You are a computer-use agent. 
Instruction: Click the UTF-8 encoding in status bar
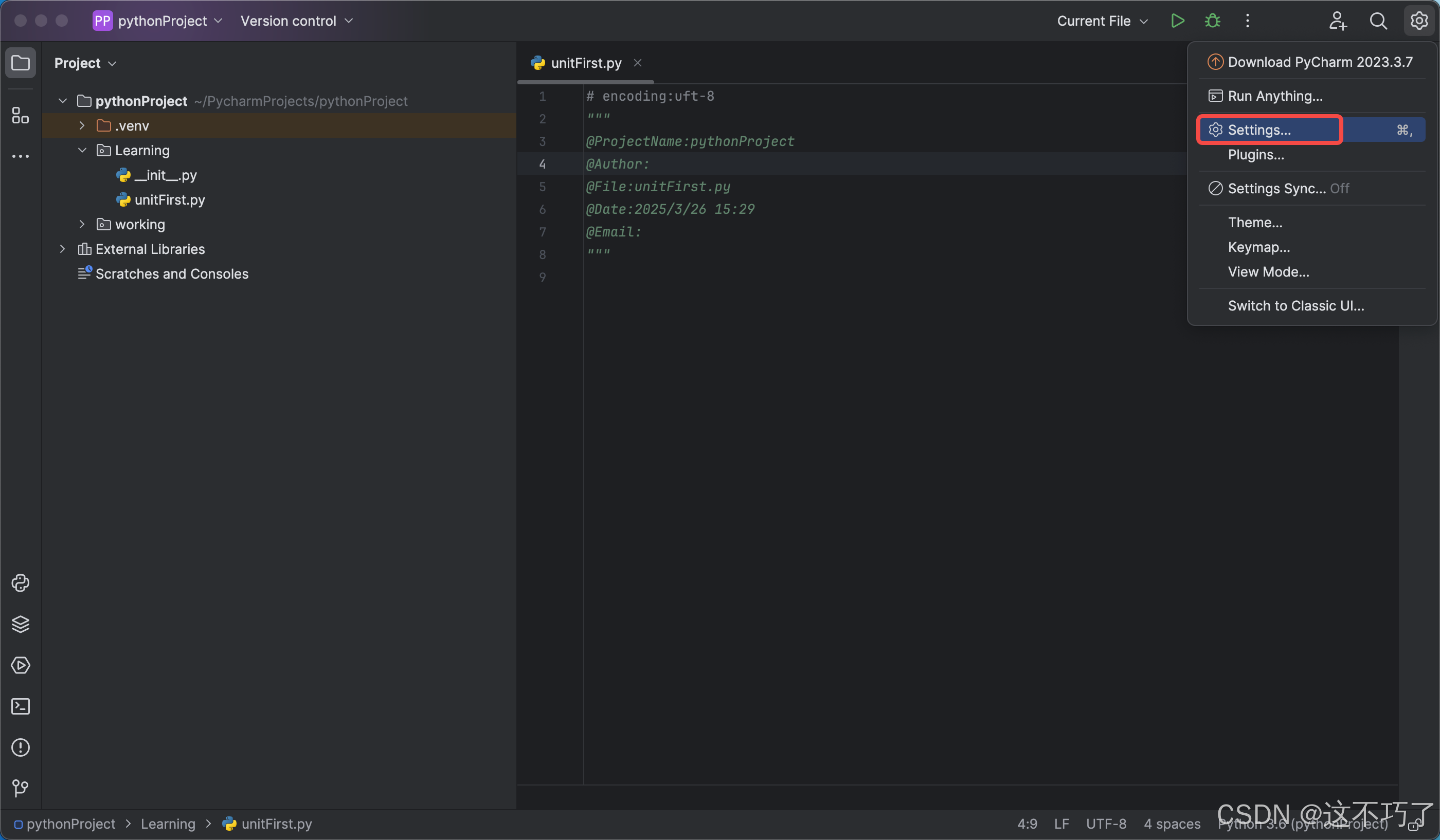coord(1106,824)
